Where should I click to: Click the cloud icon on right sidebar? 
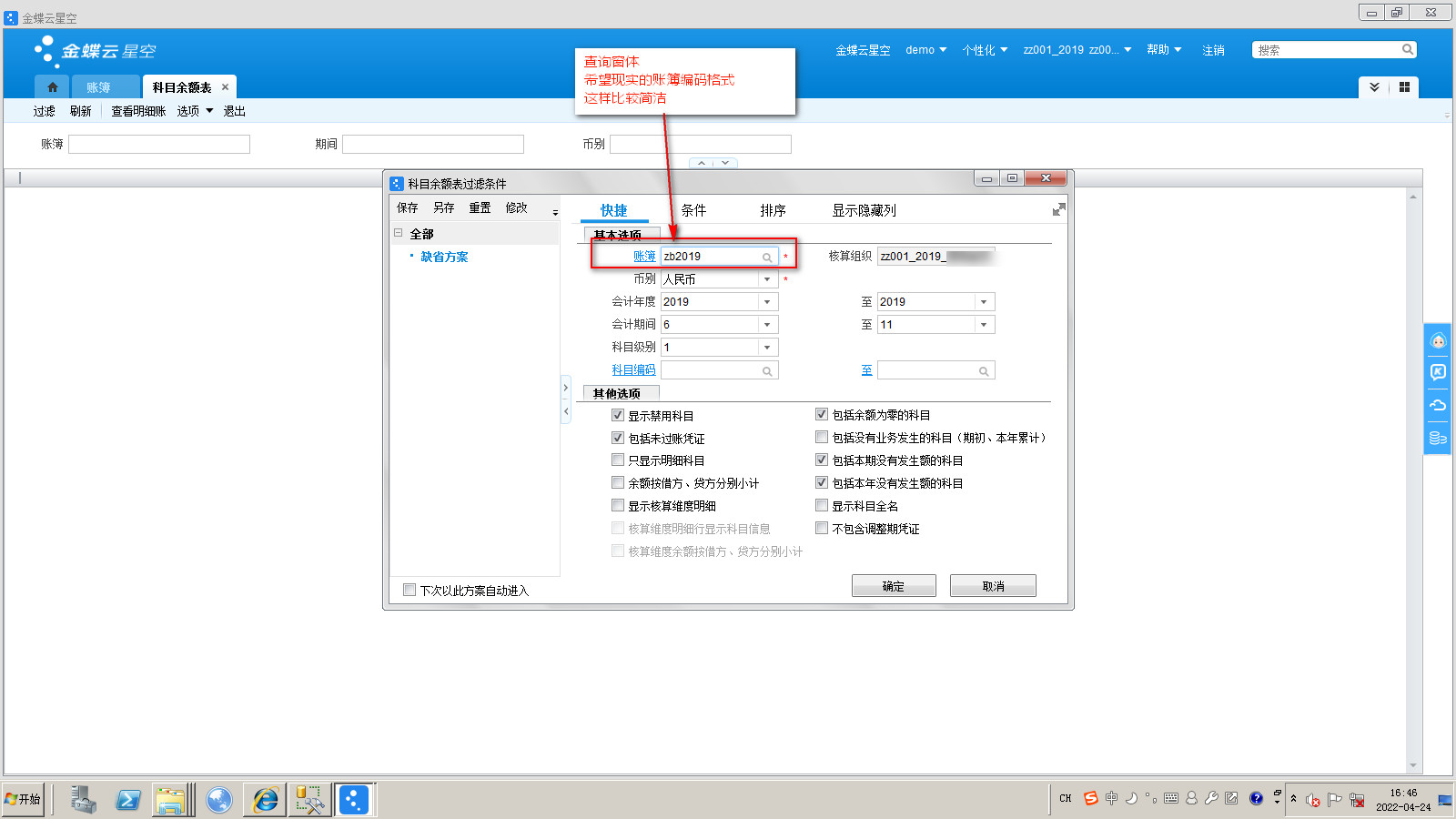(1438, 405)
